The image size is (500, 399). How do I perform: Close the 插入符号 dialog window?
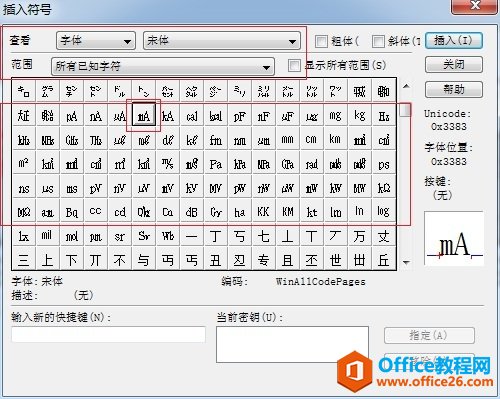(475, 6)
